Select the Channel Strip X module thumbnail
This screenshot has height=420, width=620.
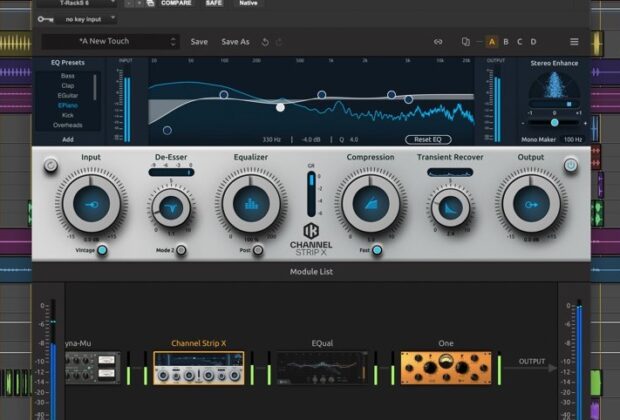198,368
